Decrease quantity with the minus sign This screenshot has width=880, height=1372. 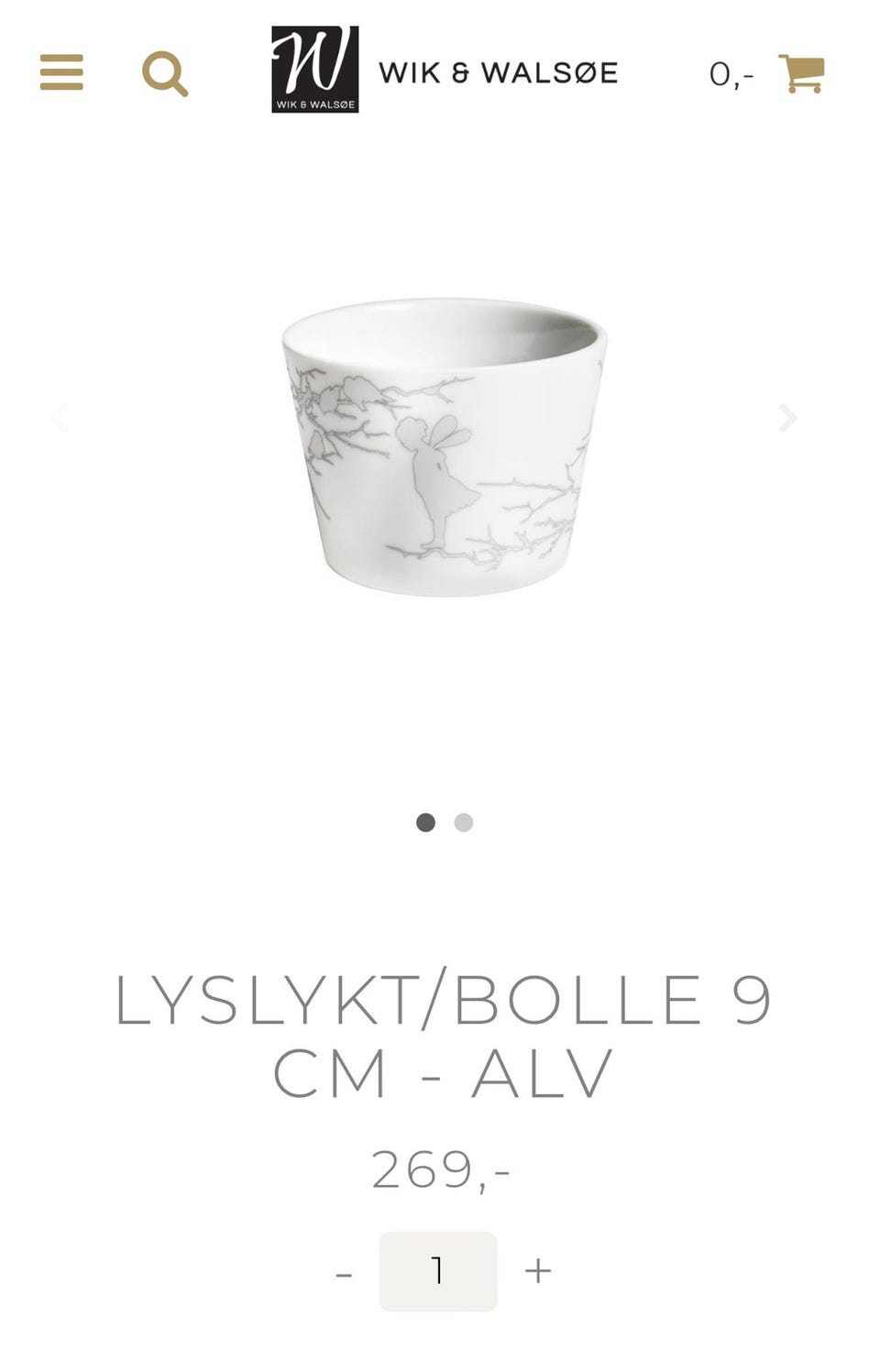[344, 1274]
